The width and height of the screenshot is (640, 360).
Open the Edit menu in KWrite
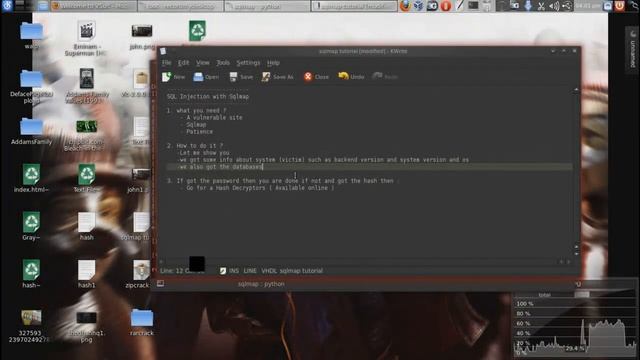183,63
